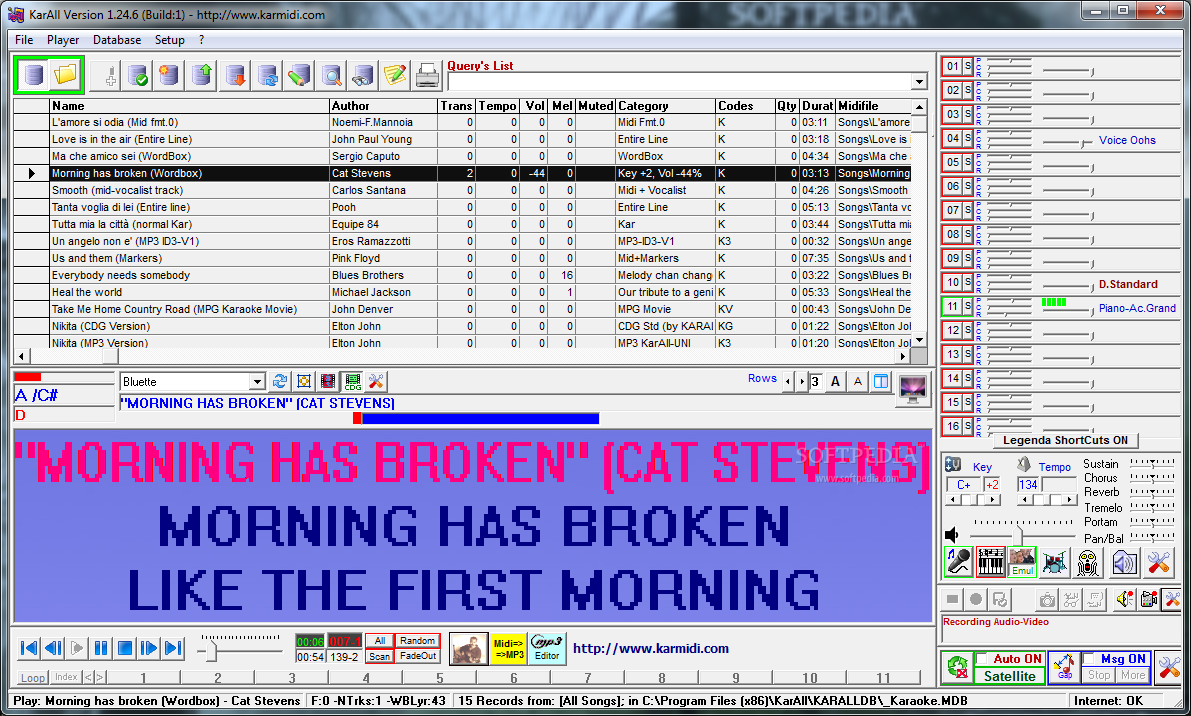1191x716 pixels.
Task: Click the Satellite recycle icon
Action: pos(958,667)
